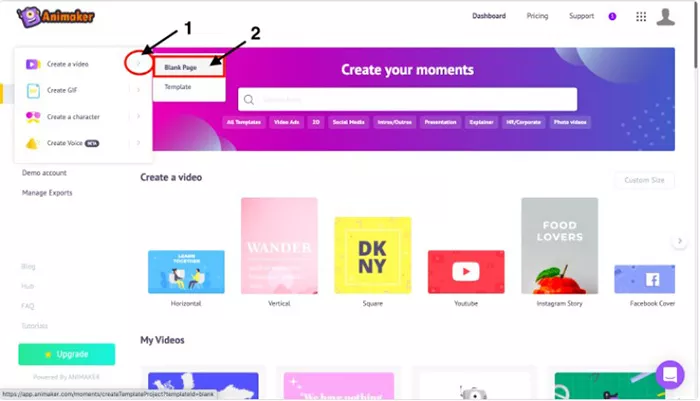Select the Youtube video format thumbnail
Viewport: 700px width, 401px height.
[466, 272]
